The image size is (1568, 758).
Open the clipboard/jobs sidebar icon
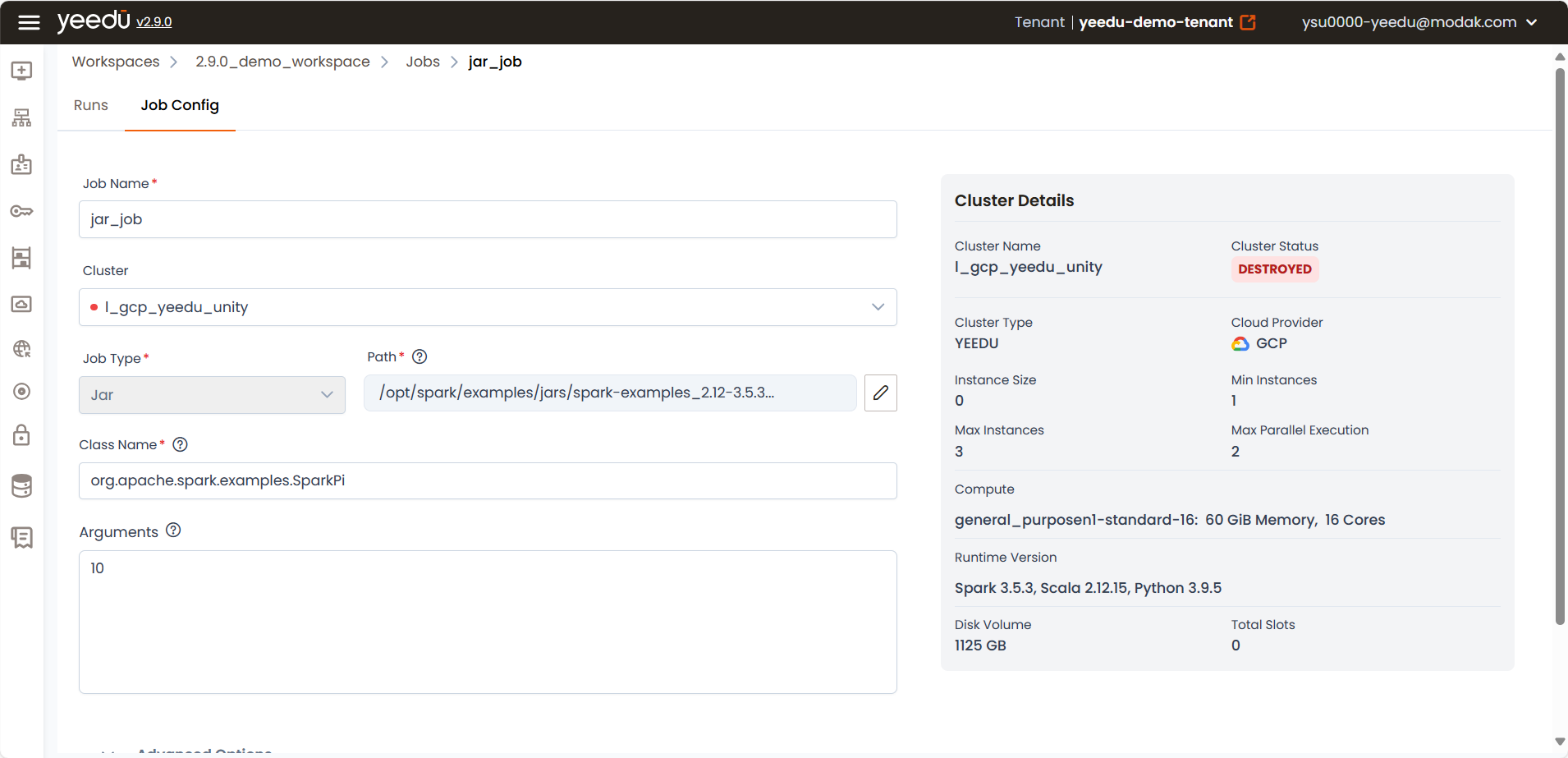point(21,164)
